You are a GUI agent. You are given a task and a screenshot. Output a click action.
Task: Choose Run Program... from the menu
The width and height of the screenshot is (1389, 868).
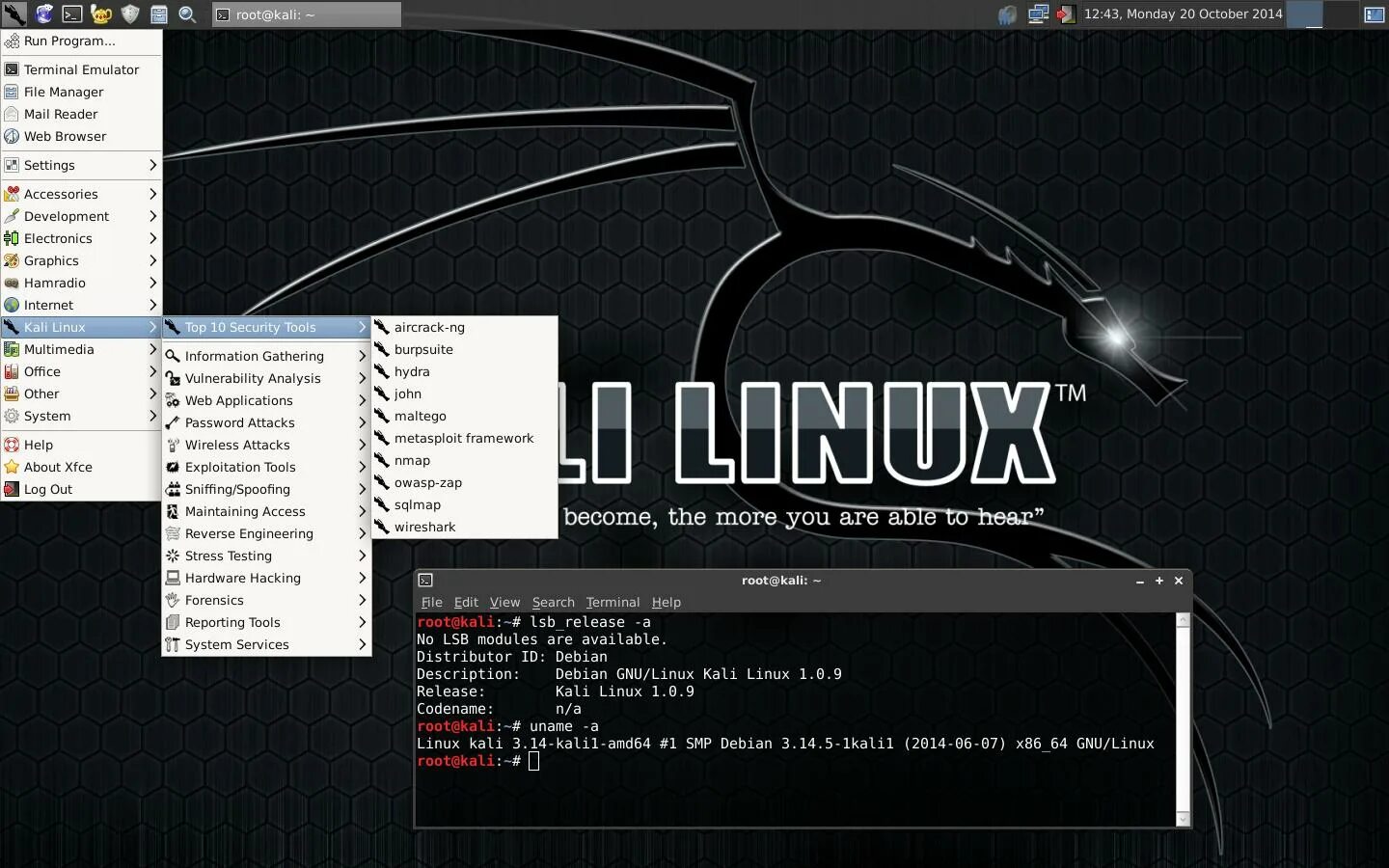(x=81, y=41)
